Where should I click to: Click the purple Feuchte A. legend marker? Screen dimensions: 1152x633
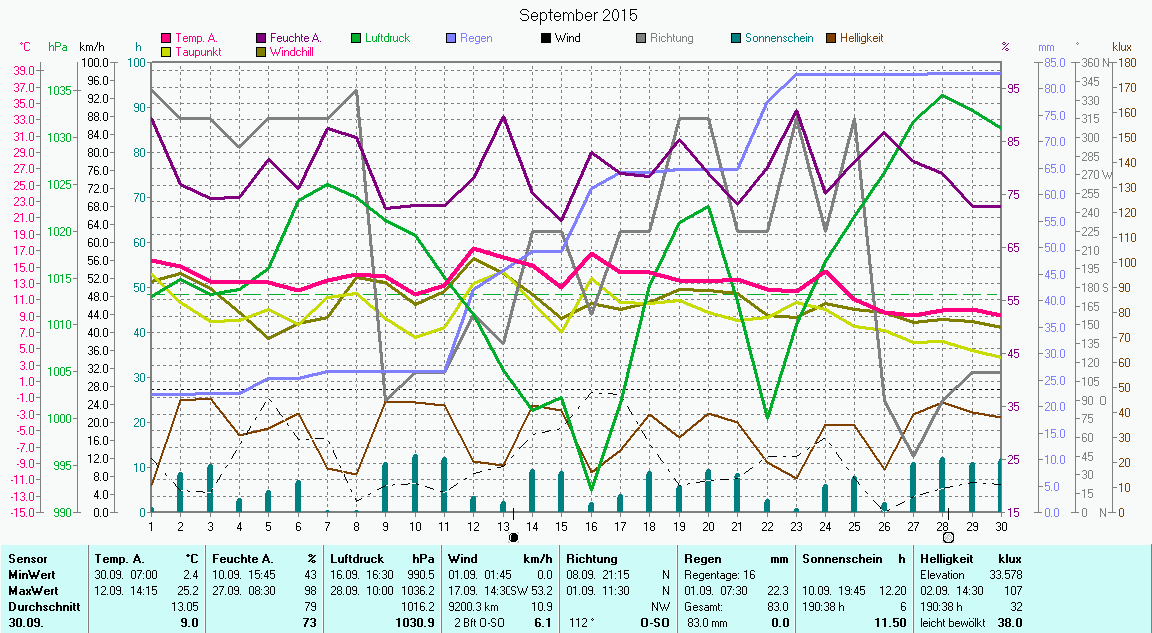261,38
